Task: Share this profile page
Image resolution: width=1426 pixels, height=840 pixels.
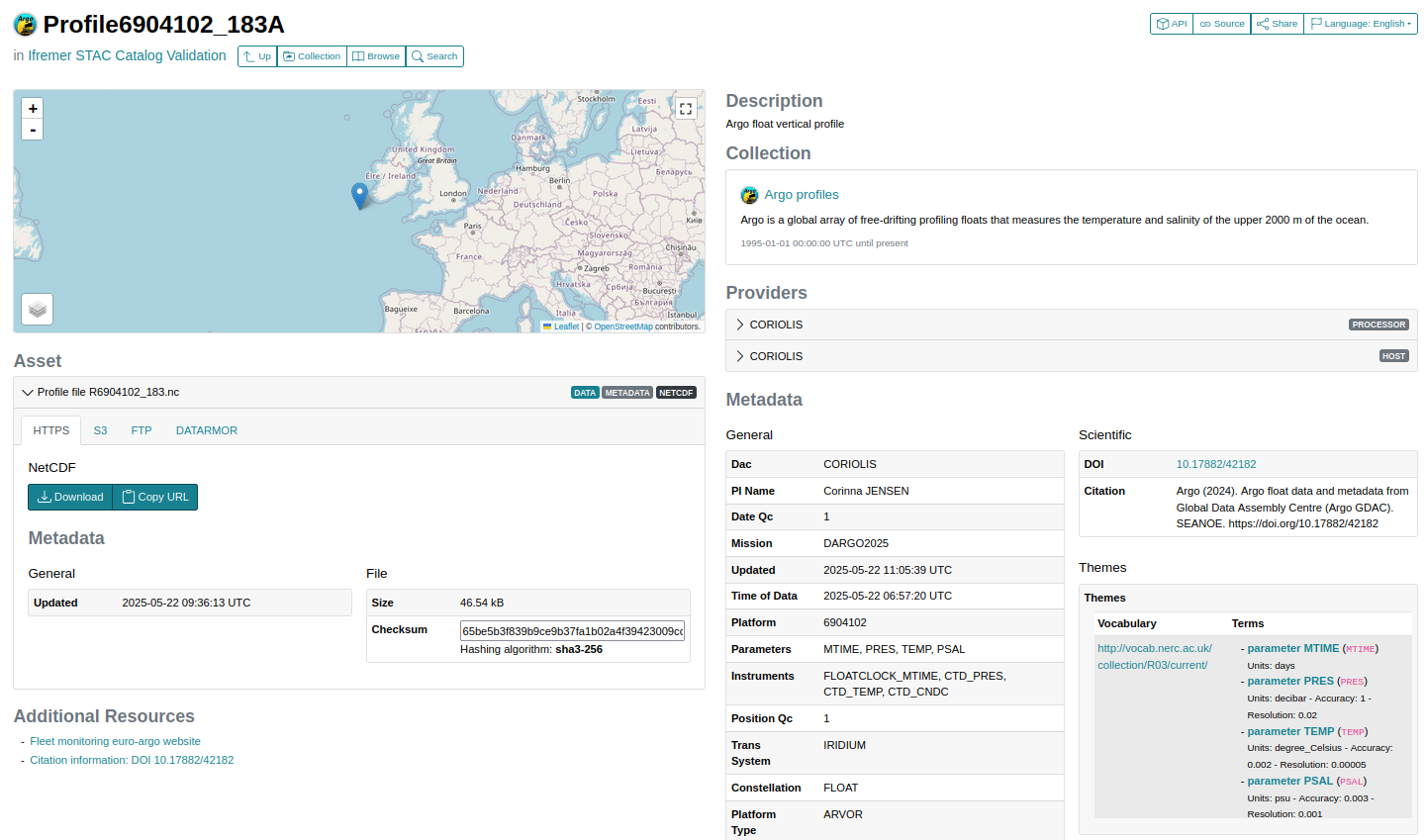Action: coord(1276,23)
